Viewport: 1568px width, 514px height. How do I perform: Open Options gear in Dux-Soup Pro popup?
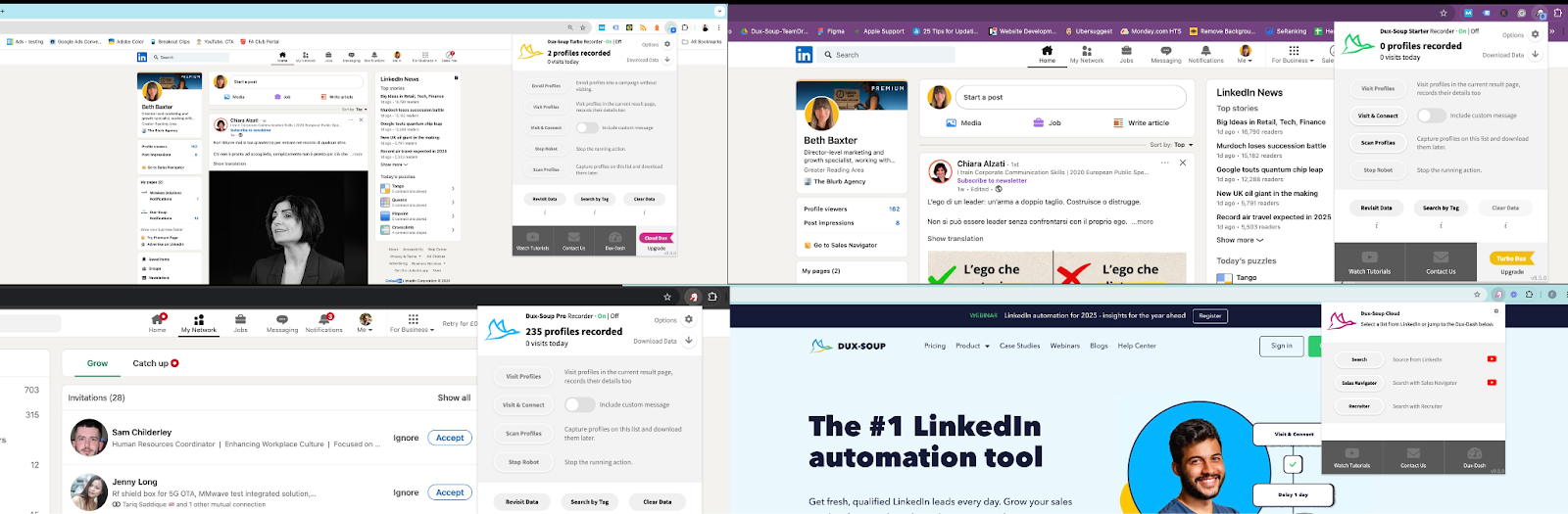coord(689,319)
